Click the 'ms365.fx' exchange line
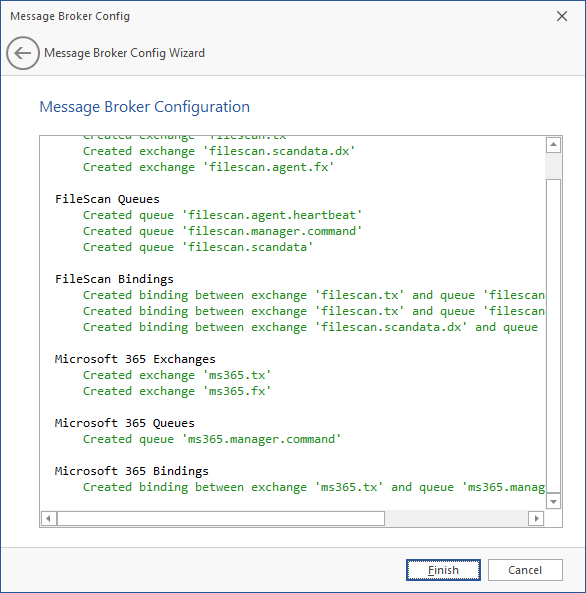This screenshot has width=586, height=593. 177,391
